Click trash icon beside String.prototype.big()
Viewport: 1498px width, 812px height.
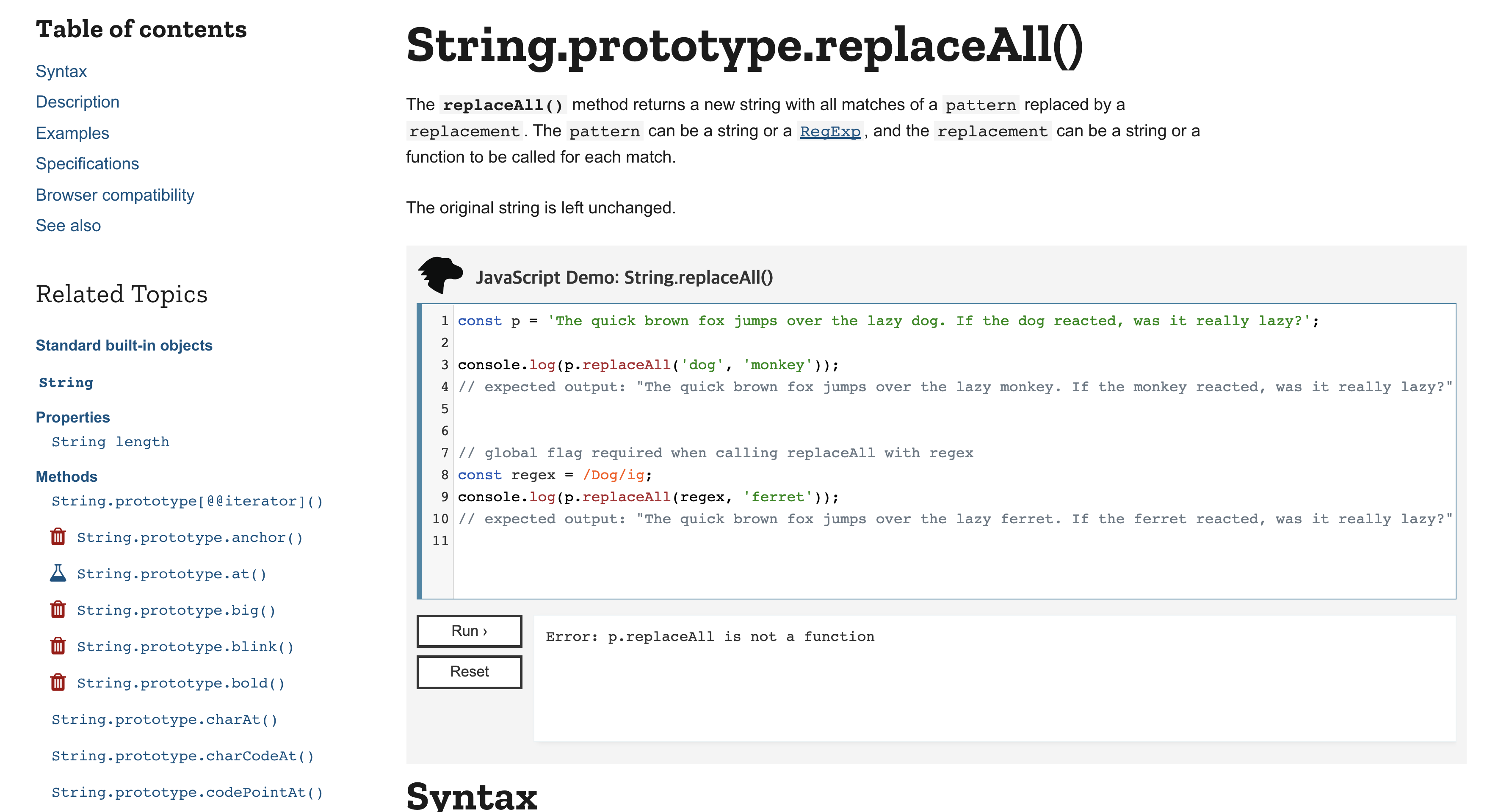click(58, 610)
